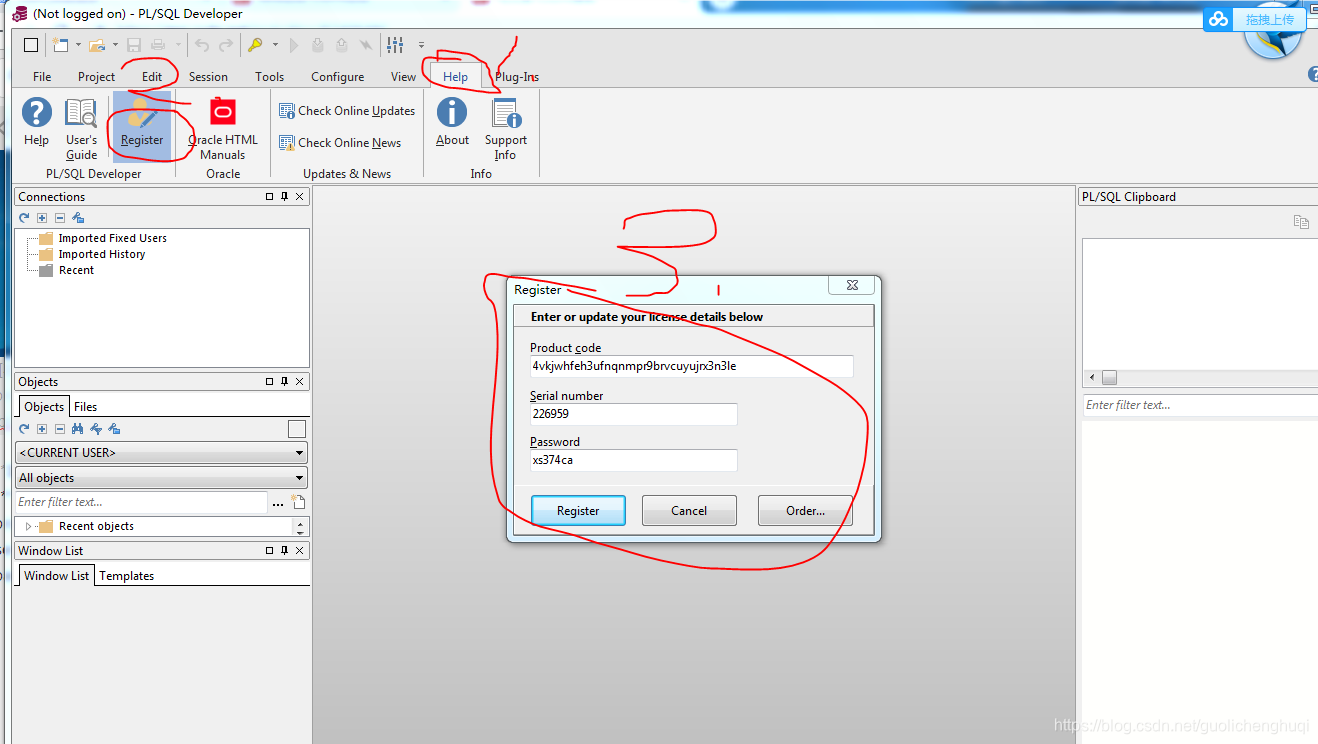
Task: Click the PL/SQL Clipboard copy icon
Action: [1301, 222]
